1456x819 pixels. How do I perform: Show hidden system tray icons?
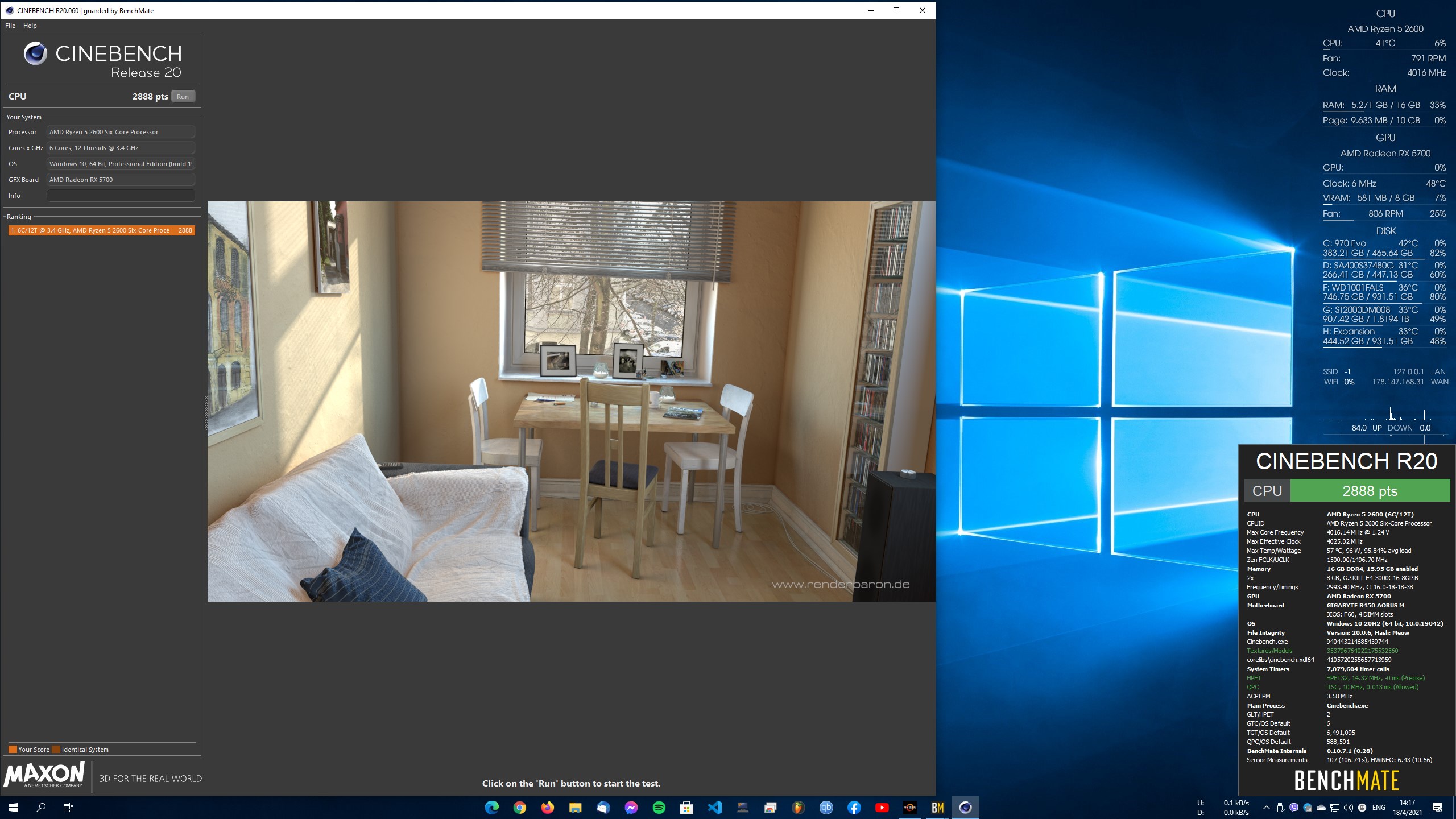(x=1266, y=808)
